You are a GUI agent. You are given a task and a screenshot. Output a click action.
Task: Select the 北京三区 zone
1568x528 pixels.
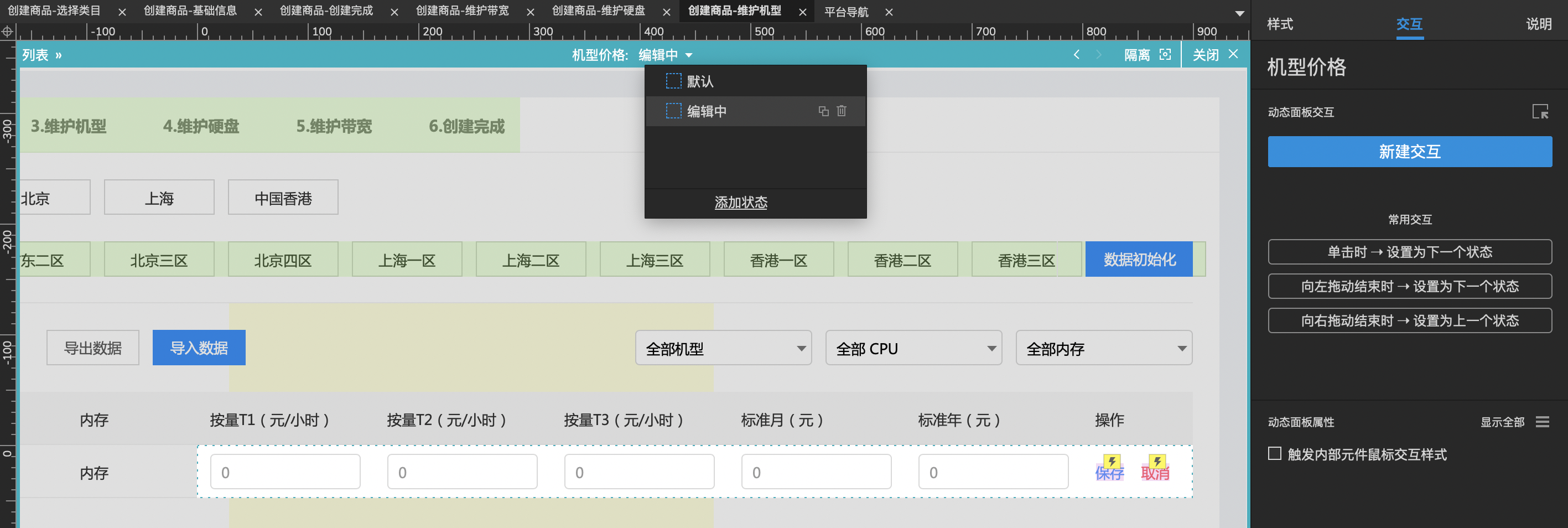pos(159,260)
